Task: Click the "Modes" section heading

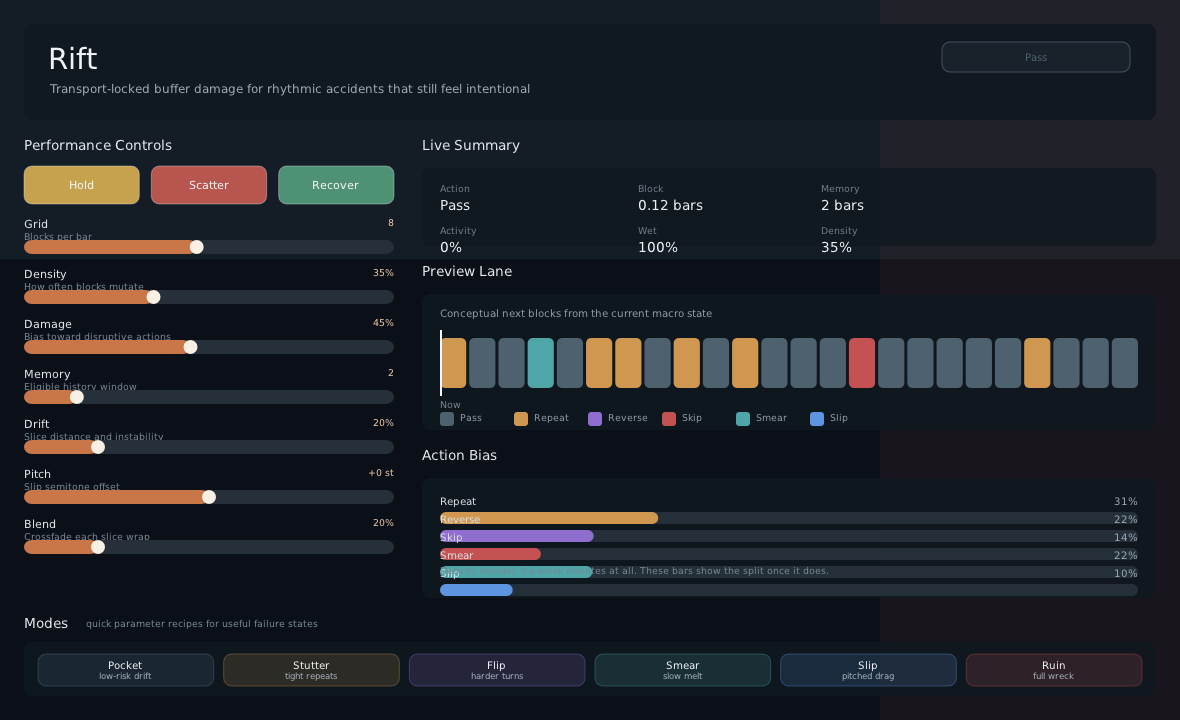Action: pos(46,623)
